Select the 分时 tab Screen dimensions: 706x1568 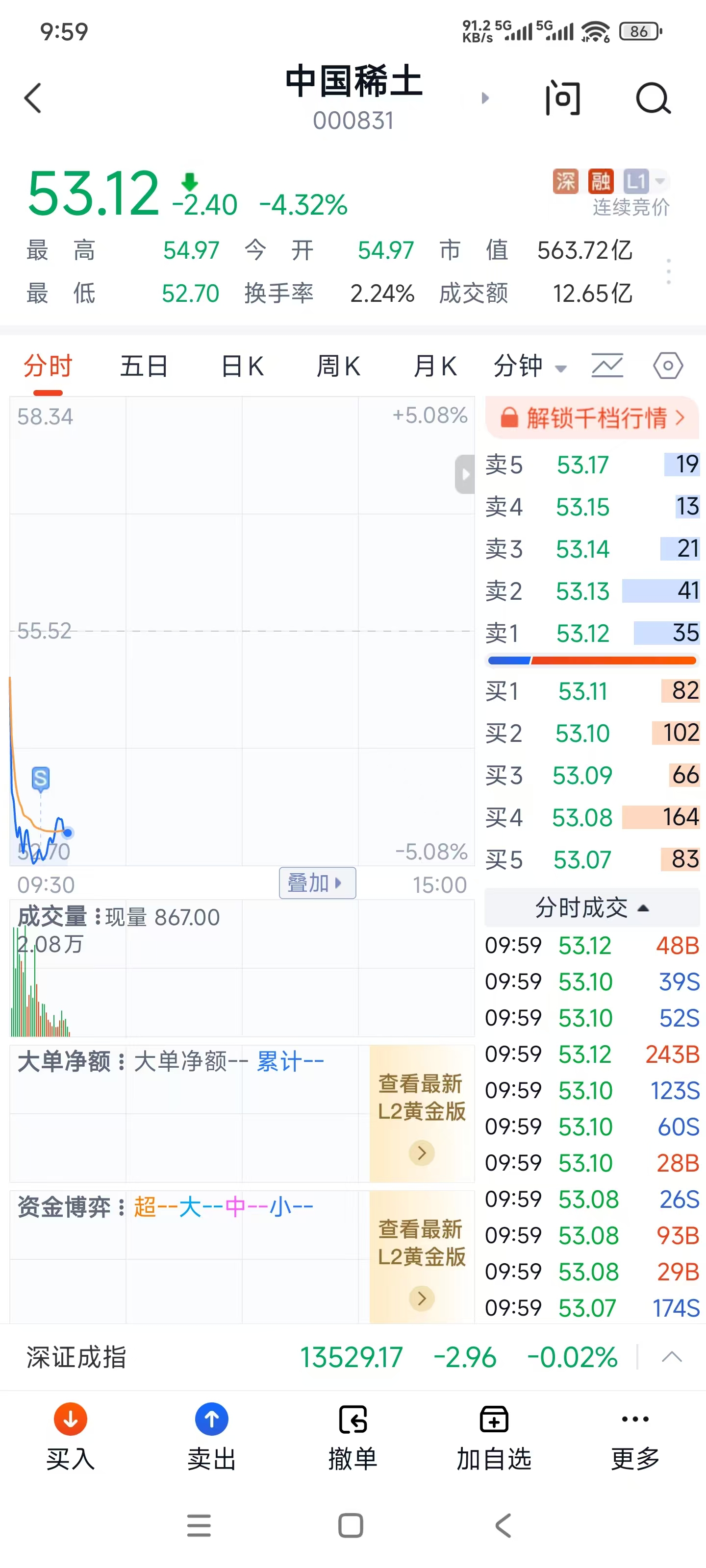click(x=48, y=367)
